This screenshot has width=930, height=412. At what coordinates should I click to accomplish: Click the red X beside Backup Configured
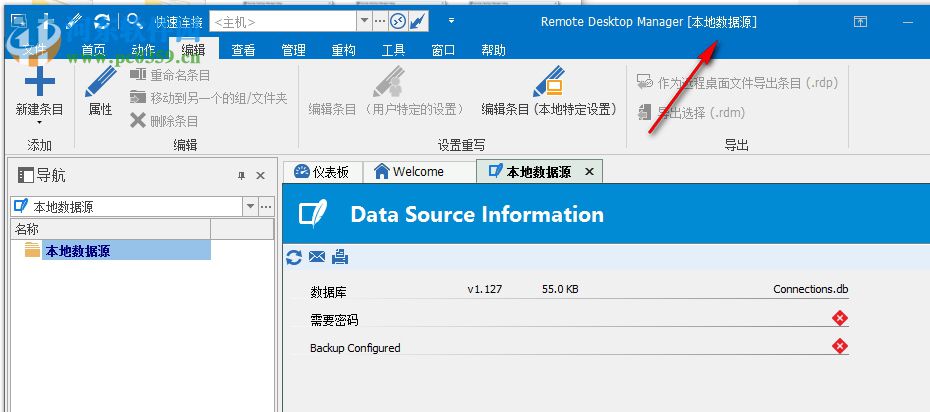point(840,346)
